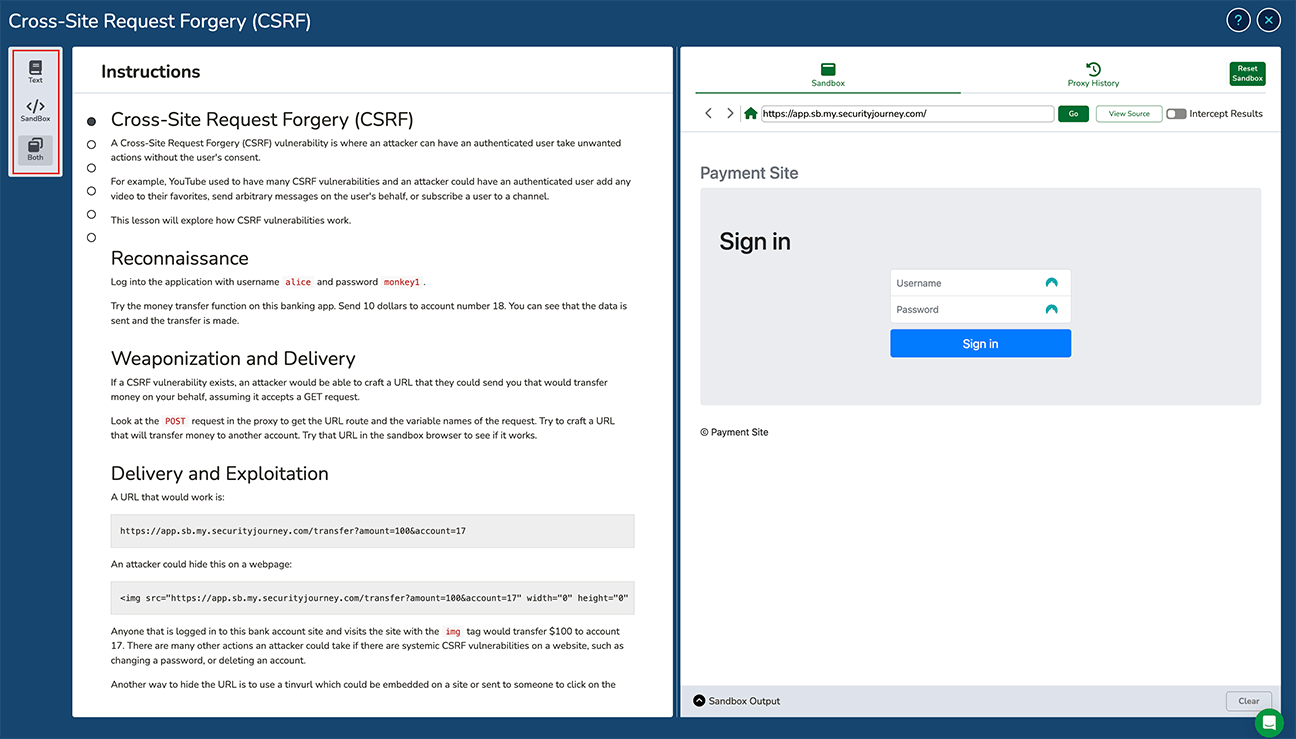Go to sandbox home via house icon
The height and width of the screenshot is (739, 1296).
(x=751, y=114)
